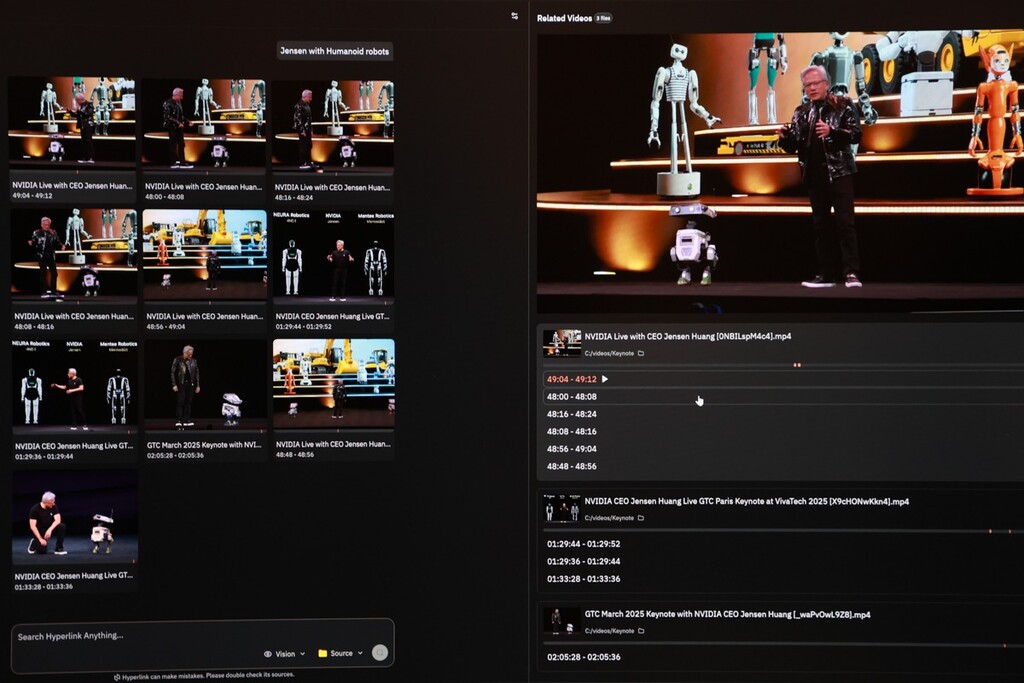Select result thumbnail captioned 48:56 - 49:04 in grid
Viewport: 1024px width, 683px height.
(x=204, y=254)
